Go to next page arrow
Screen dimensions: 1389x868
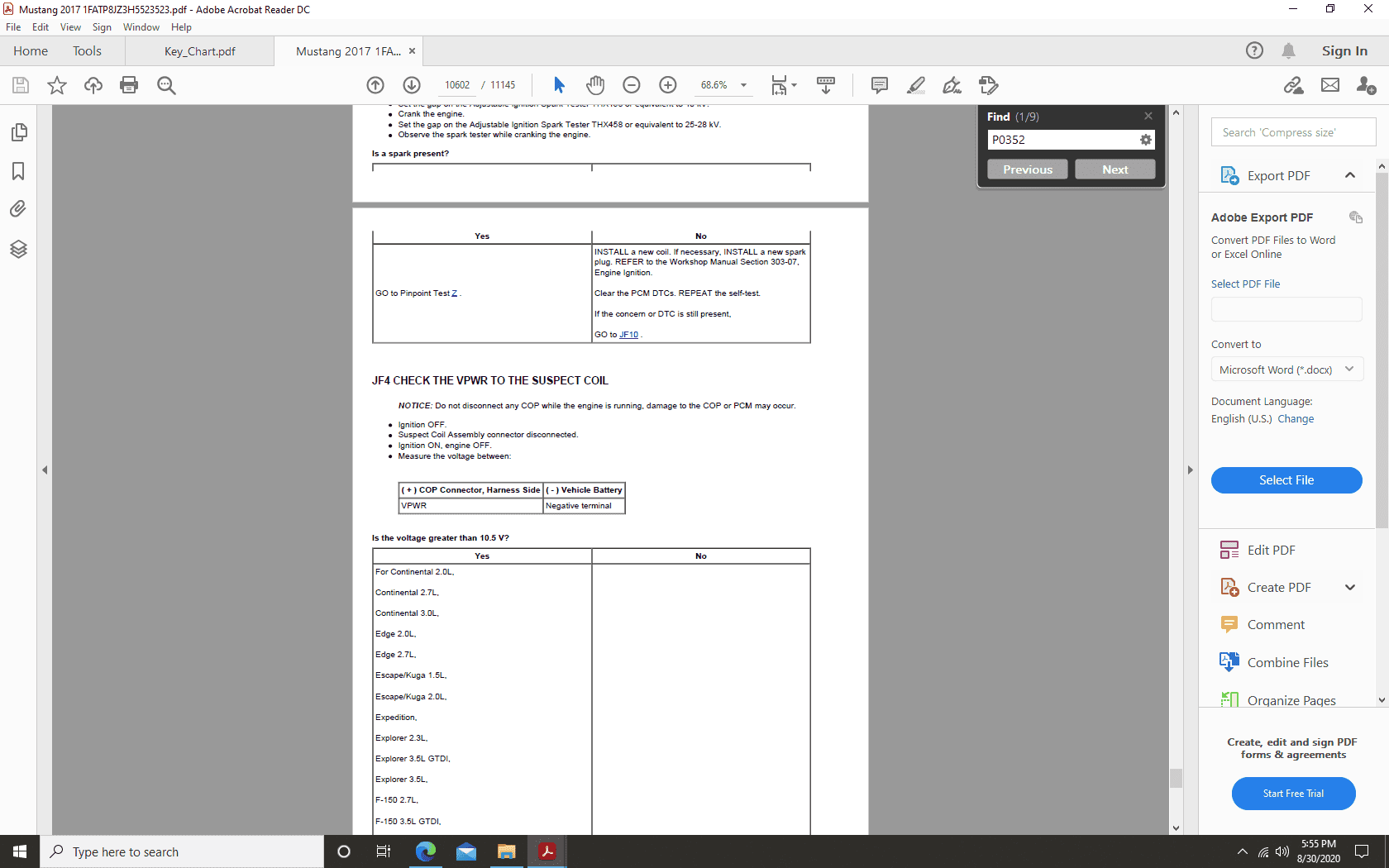[412, 85]
